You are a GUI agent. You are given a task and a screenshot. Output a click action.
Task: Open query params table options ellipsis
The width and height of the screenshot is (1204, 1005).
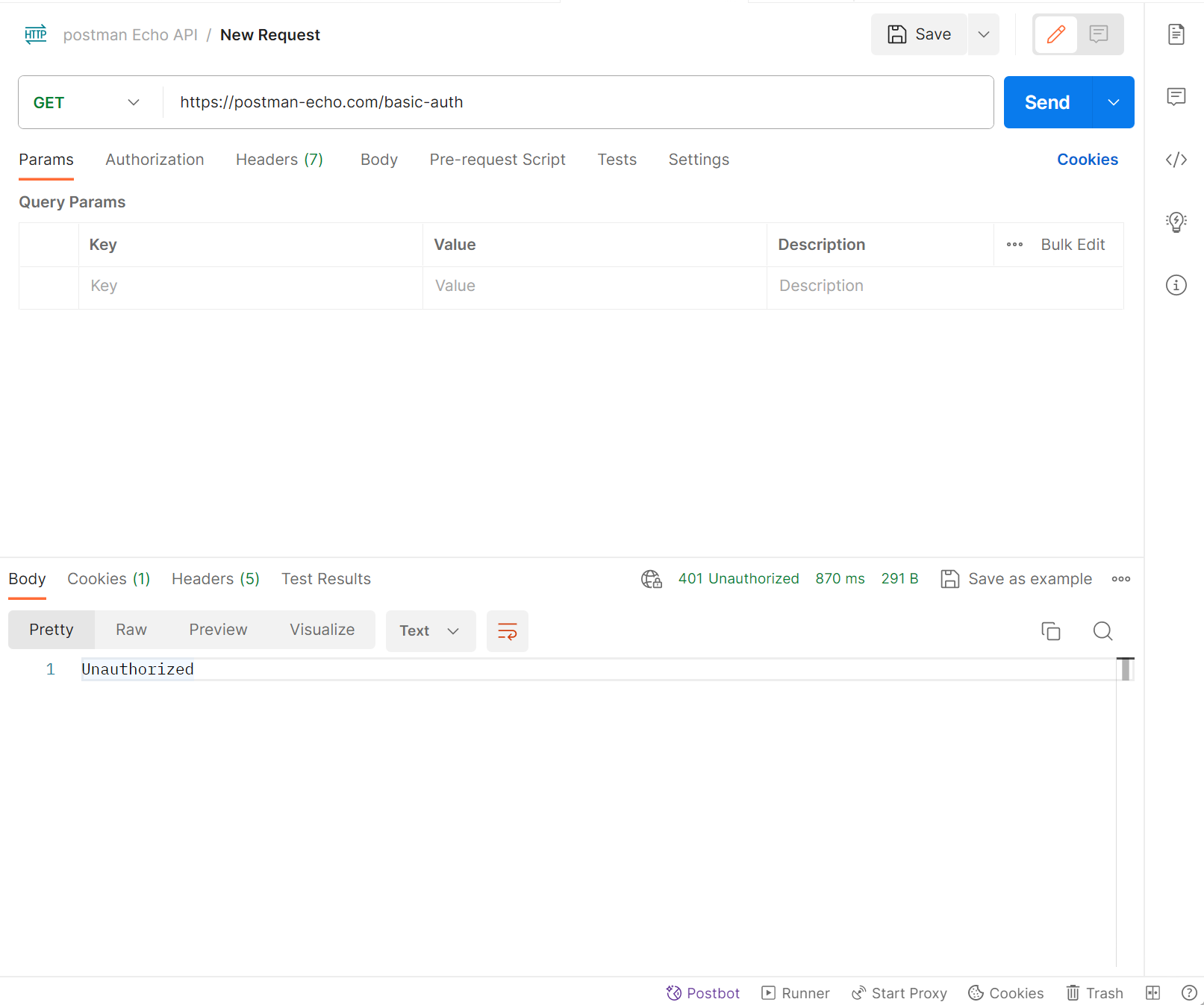click(x=1014, y=245)
